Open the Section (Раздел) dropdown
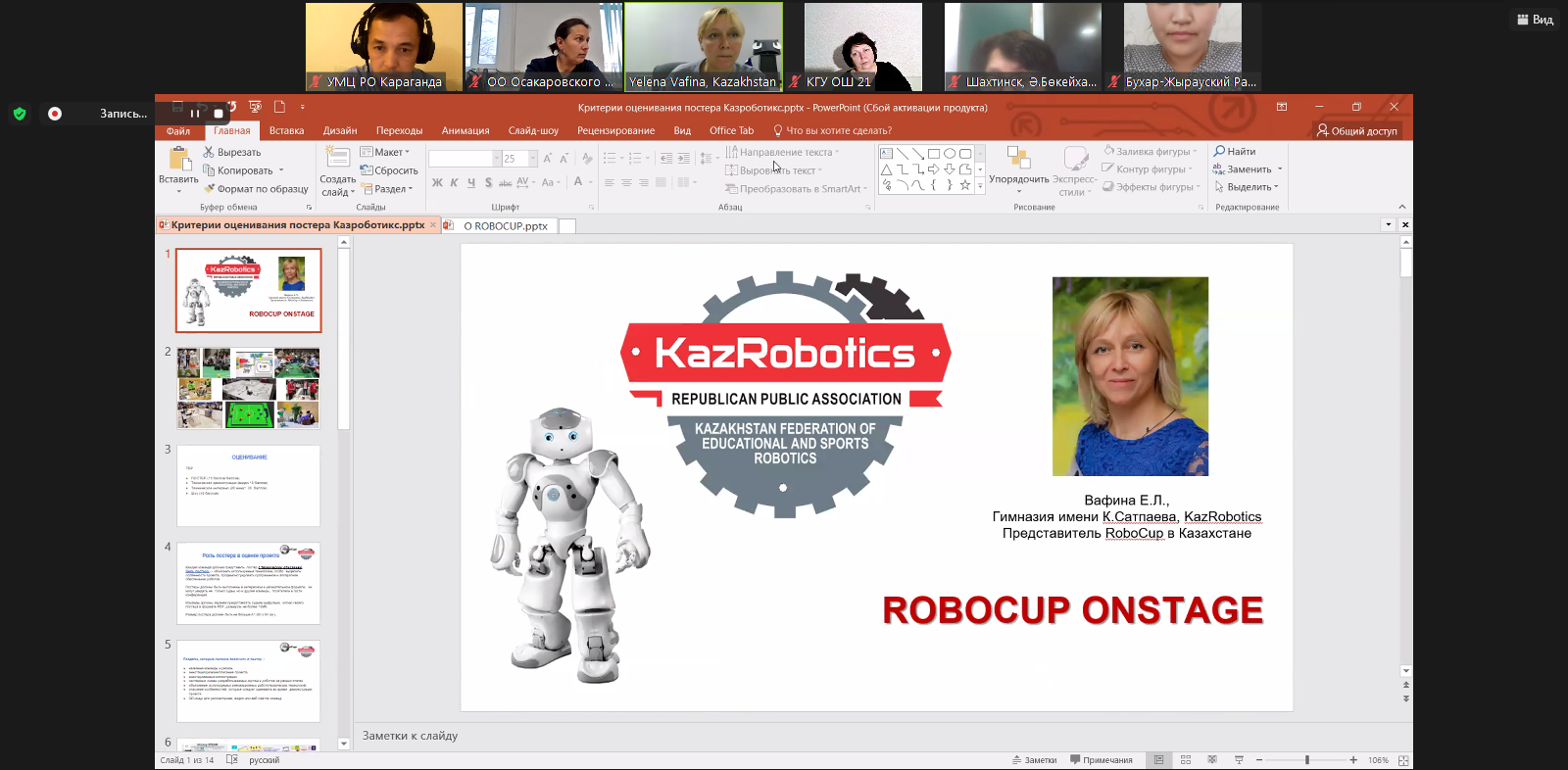 point(387,189)
